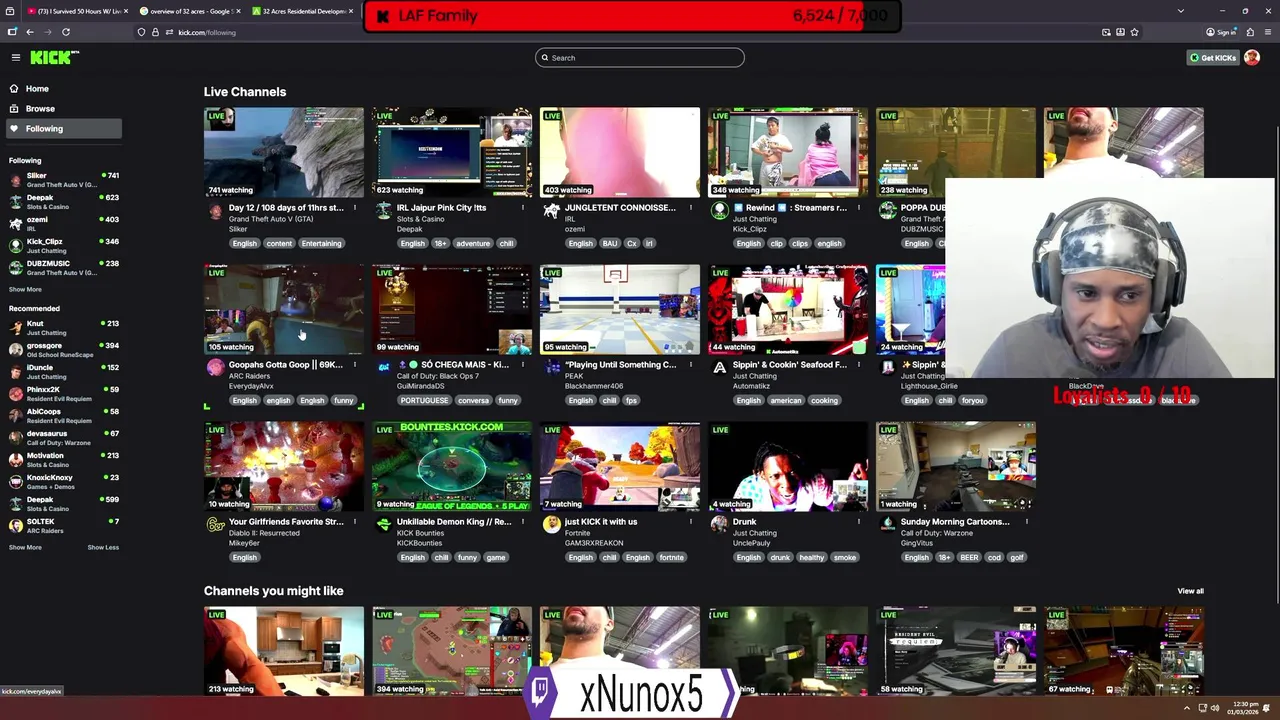Click the padlock icon in address bar
Screen dimensions: 1280x720
click(153, 32)
